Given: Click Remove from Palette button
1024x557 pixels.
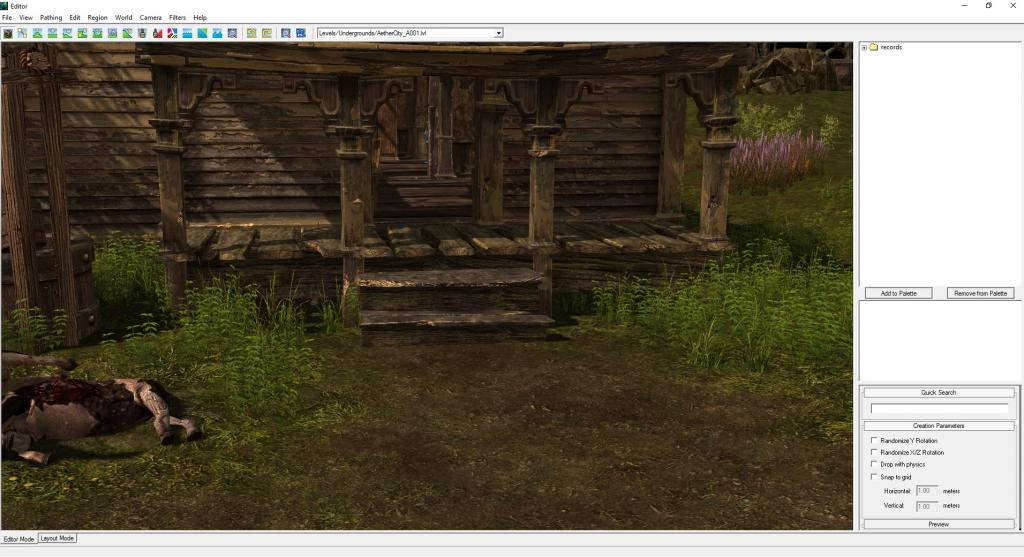Looking at the screenshot, I should (980, 293).
